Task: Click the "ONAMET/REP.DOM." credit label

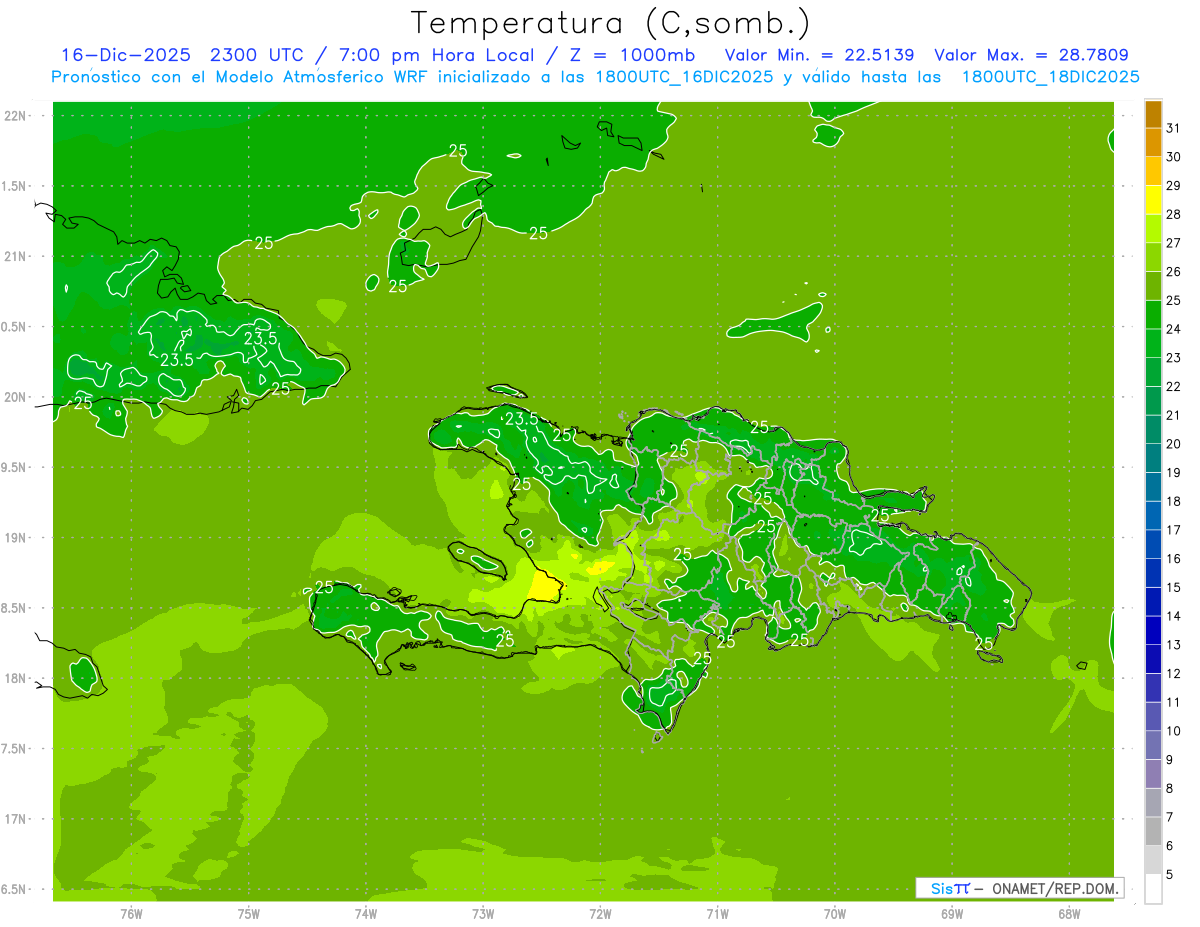Action: pos(1054,888)
